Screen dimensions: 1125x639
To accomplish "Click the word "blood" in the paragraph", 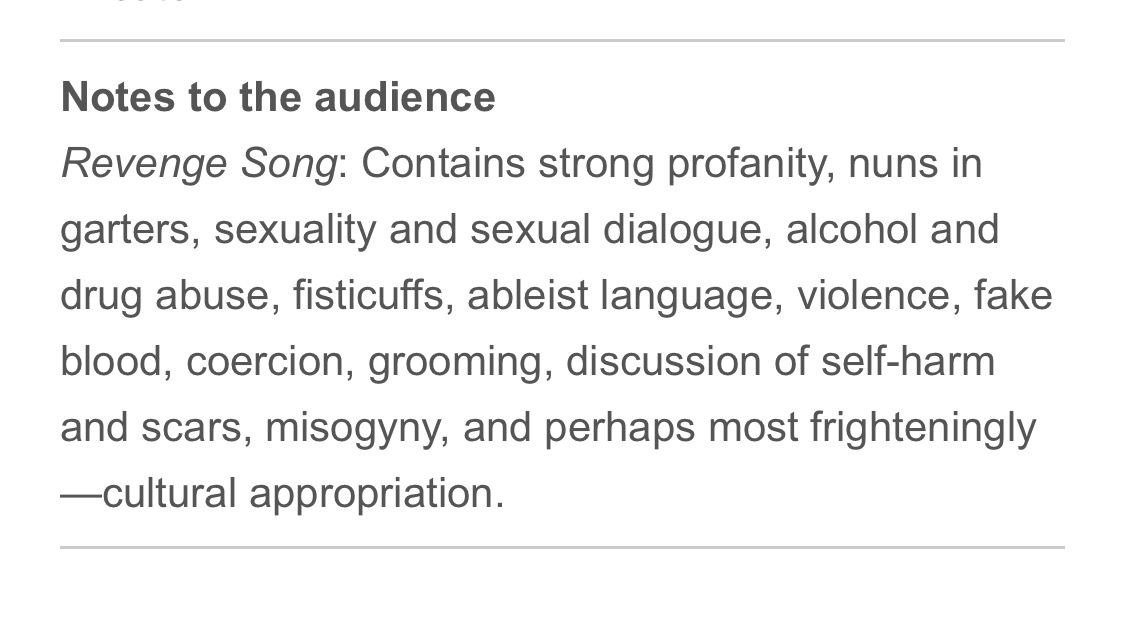I will pyautogui.click(x=110, y=361).
